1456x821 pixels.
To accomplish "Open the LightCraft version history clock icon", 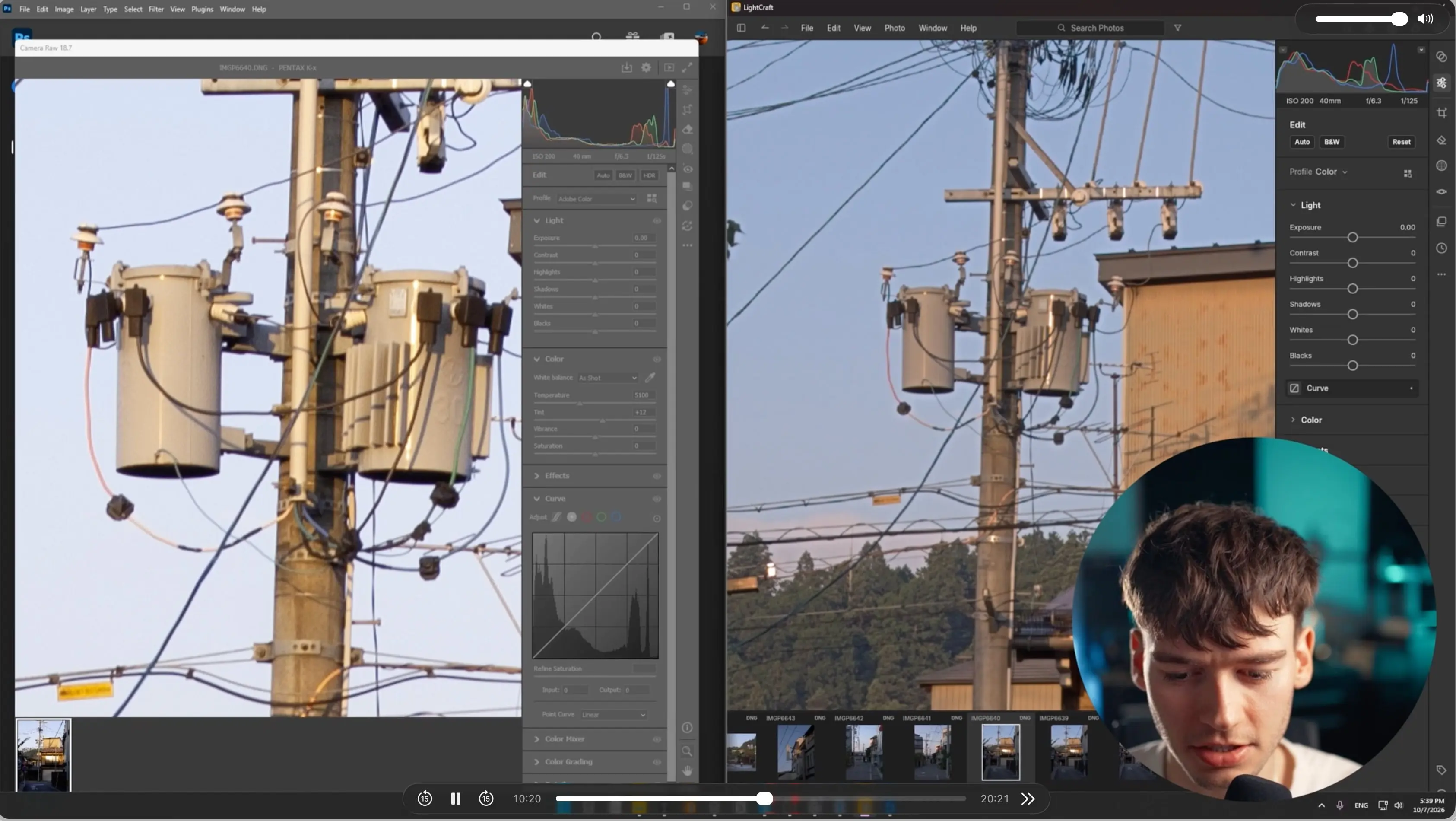I will [1441, 248].
